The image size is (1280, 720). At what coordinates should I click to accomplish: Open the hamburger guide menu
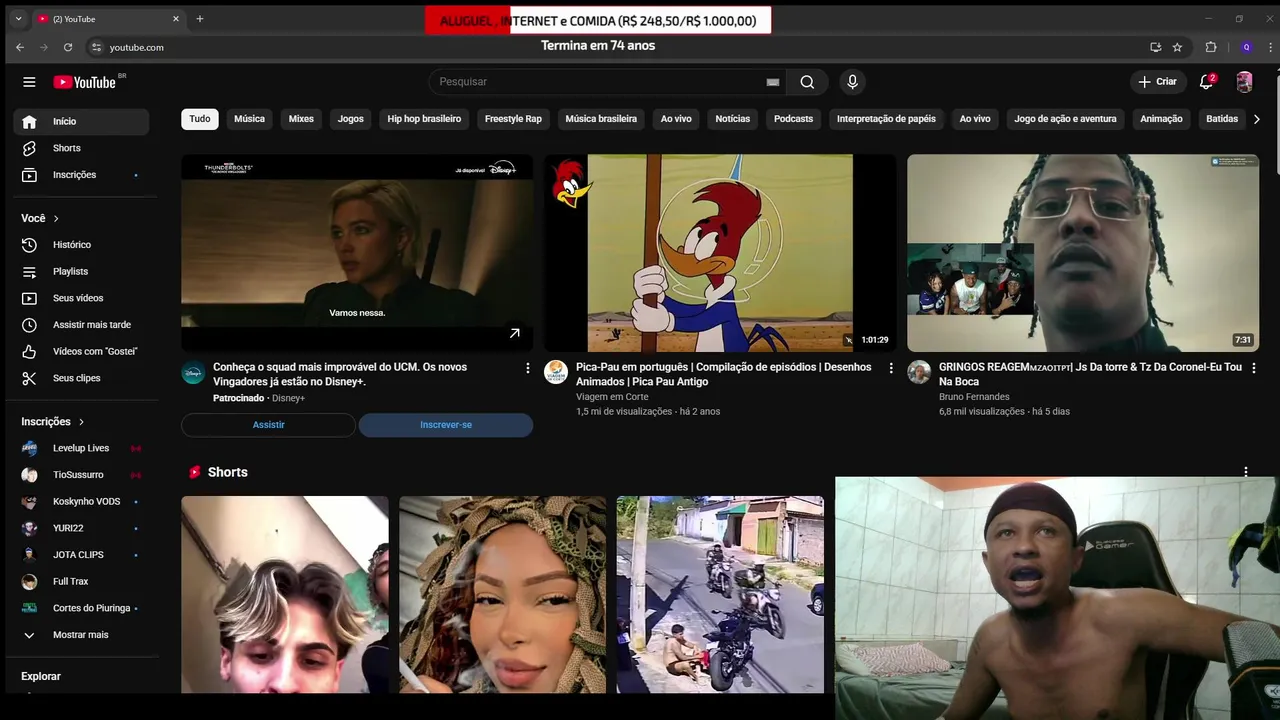[29, 82]
